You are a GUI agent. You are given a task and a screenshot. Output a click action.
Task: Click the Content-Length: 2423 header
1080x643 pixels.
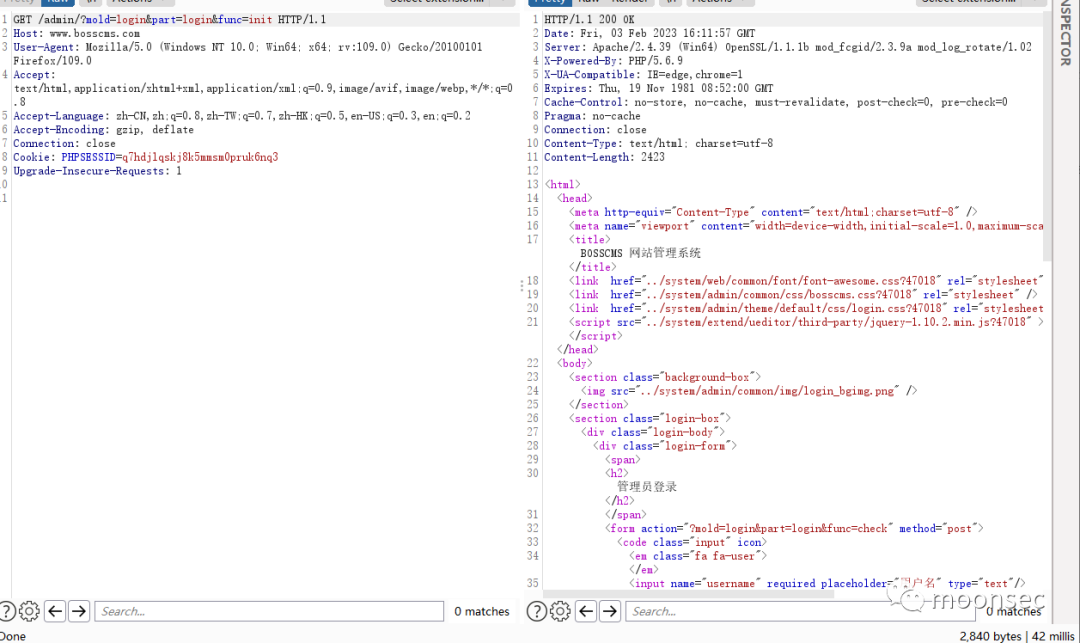tap(604, 157)
